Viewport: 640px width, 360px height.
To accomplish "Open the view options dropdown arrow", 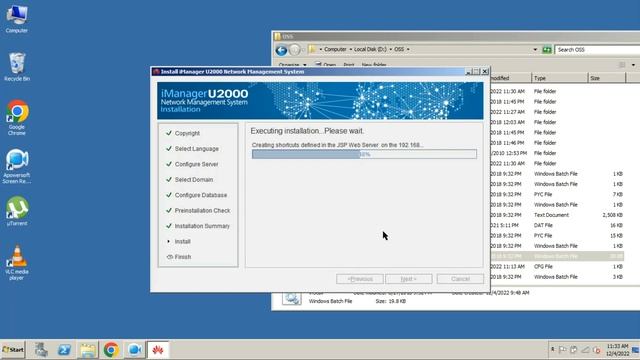I will click(633, 65).
